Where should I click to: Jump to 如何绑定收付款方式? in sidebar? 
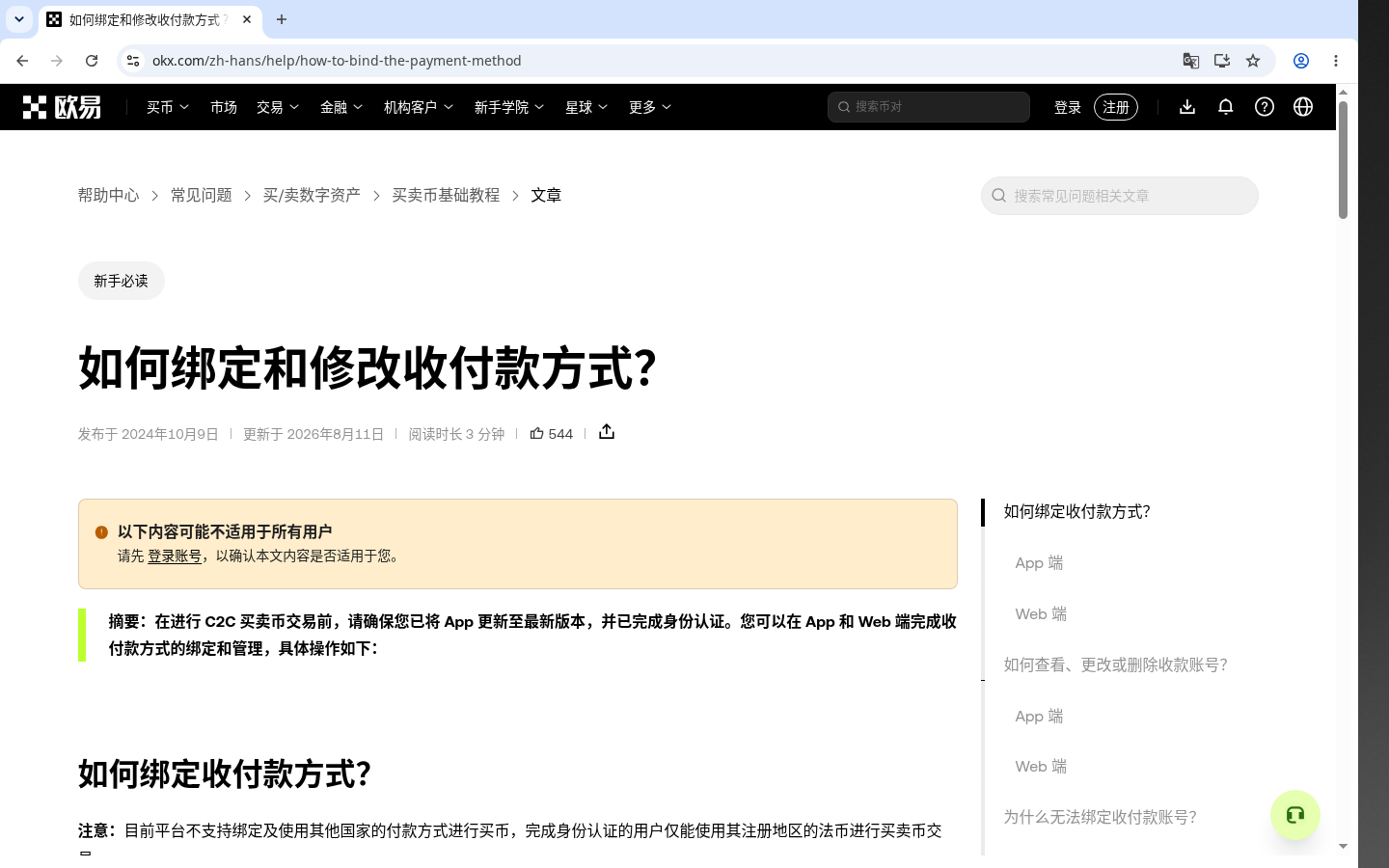coord(1077,511)
